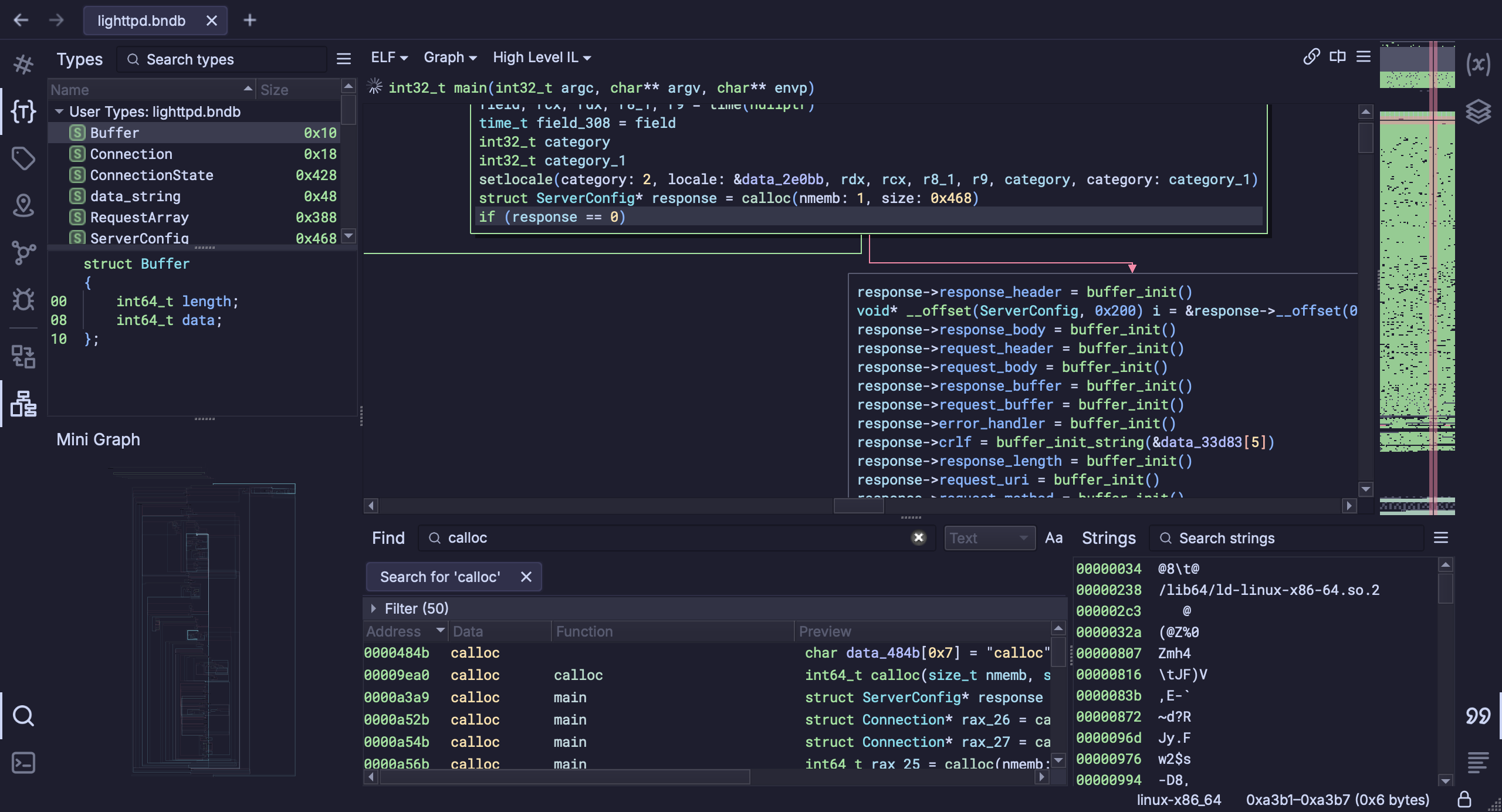Collapse User Types: lighttpd.bndb tree
1502x812 pixels.
click(59, 111)
